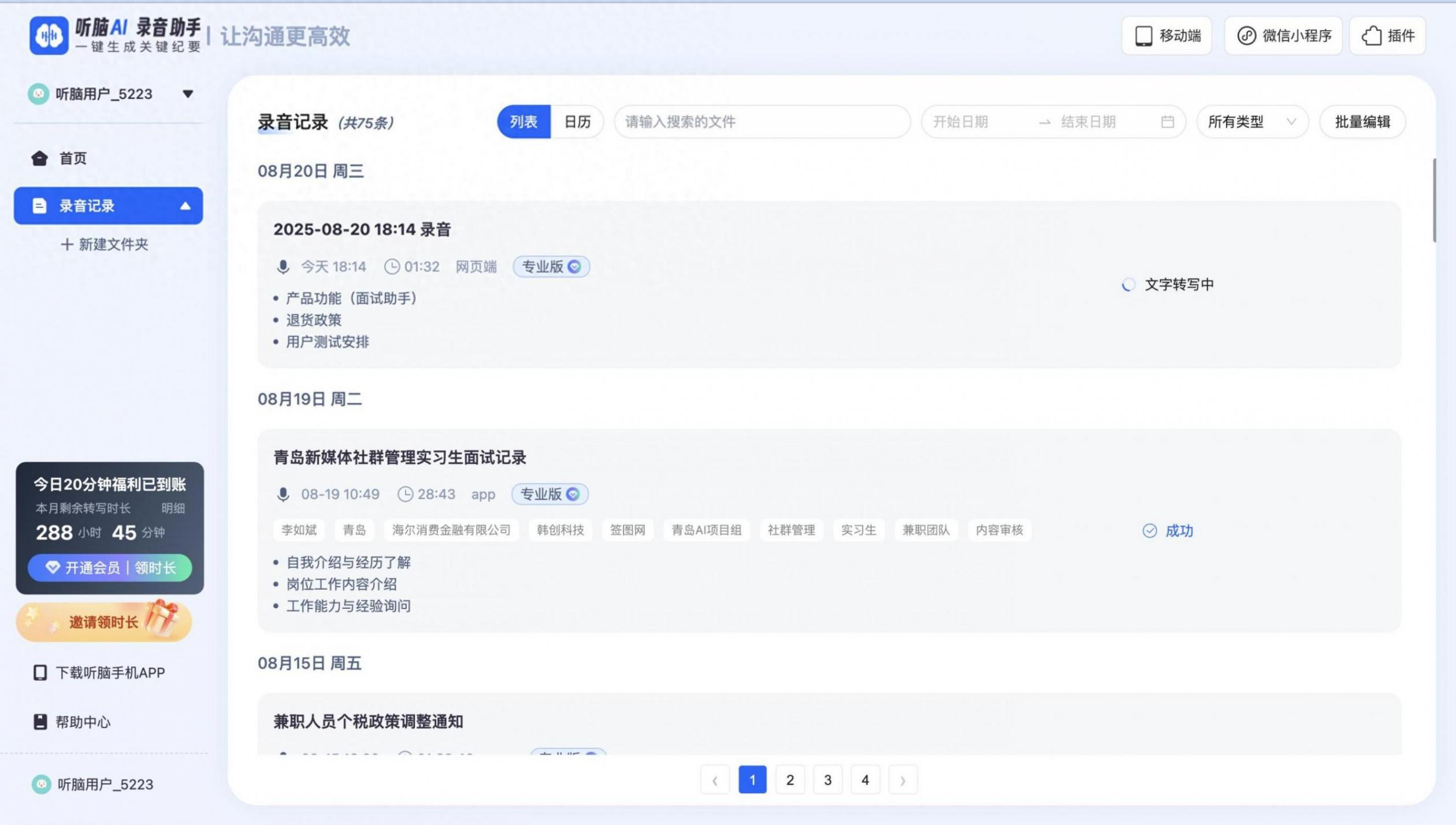Switch to 日历 calendar view
The image size is (1456, 825).
(x=577, y=122)
